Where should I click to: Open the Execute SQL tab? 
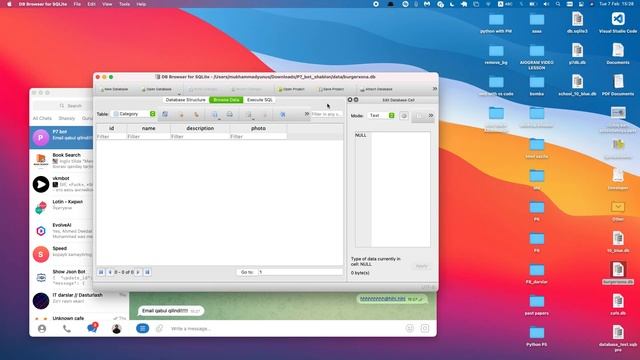260,100
